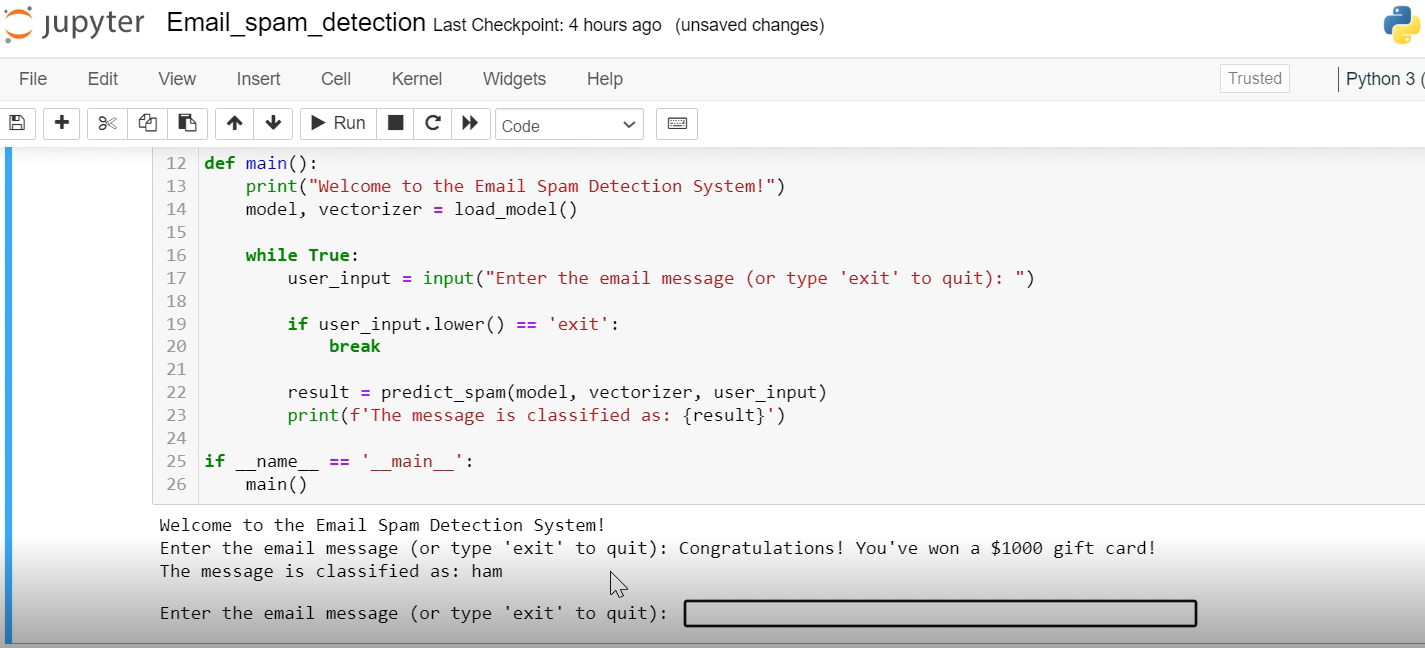Screen dimensions: 1425x648
Task: Move selected cell down arrow
Action: point(273,124)
